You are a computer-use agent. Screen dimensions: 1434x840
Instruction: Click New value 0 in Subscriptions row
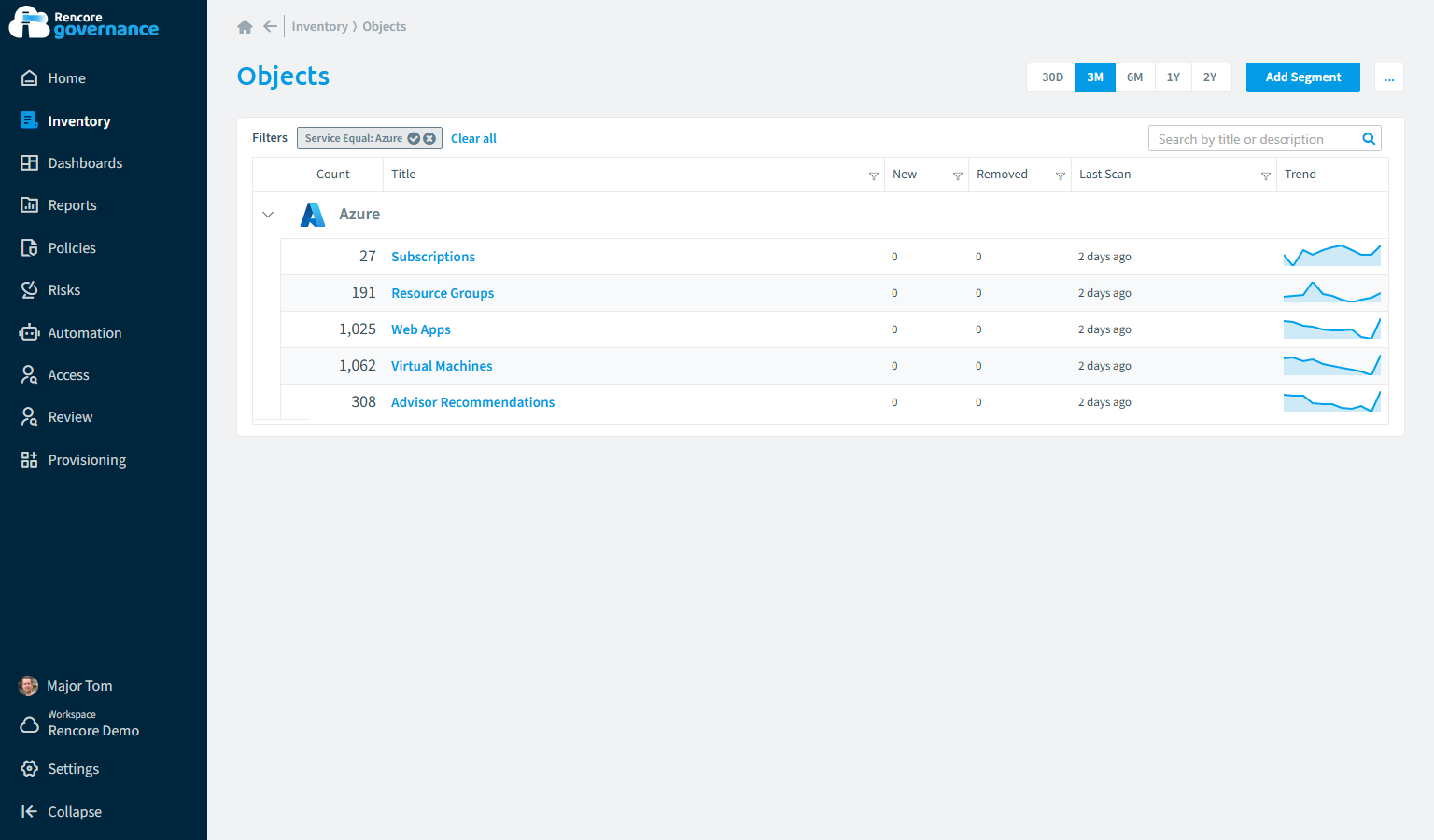click(894, 257)
